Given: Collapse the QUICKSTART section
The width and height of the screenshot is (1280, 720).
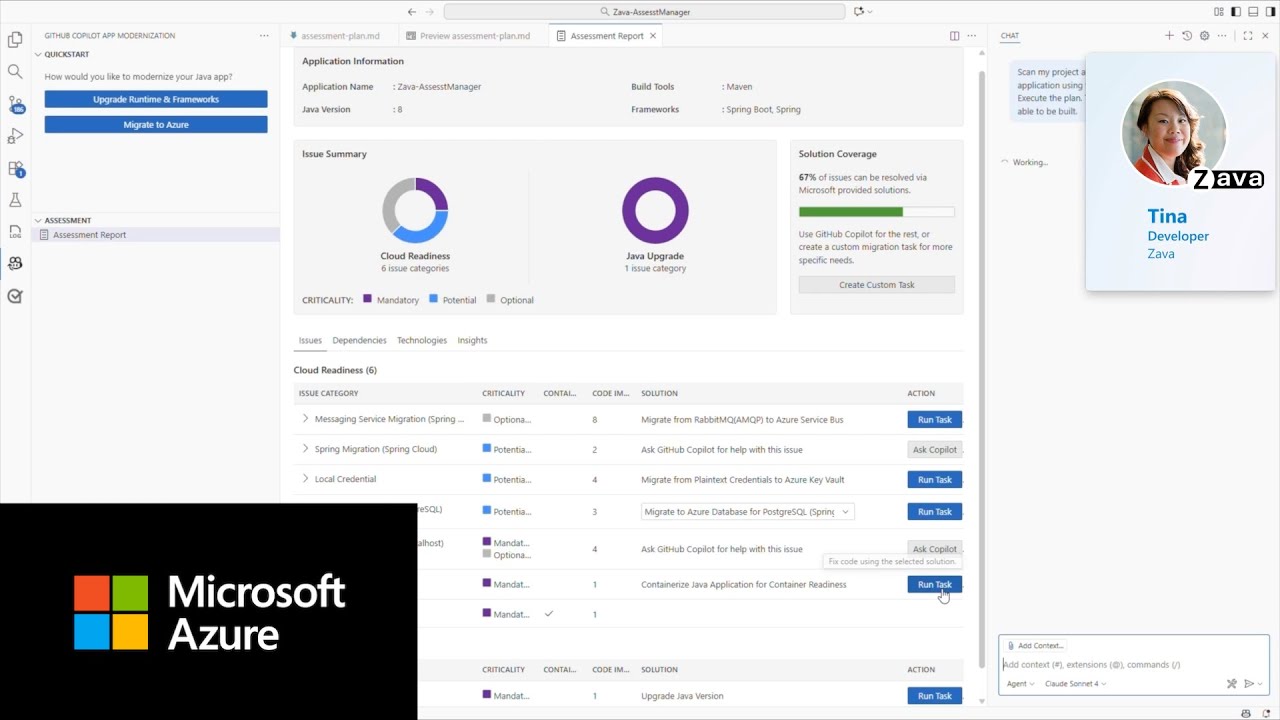Looking at the screenshot, I should [x=38, y=55].
